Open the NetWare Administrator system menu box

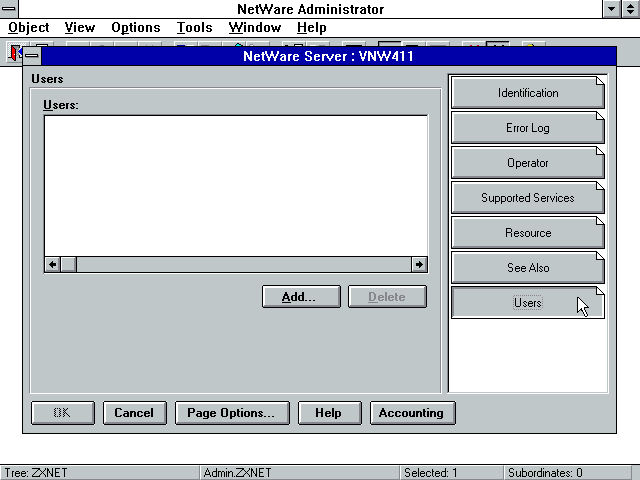pyautogui.click(x=9, y=9)
